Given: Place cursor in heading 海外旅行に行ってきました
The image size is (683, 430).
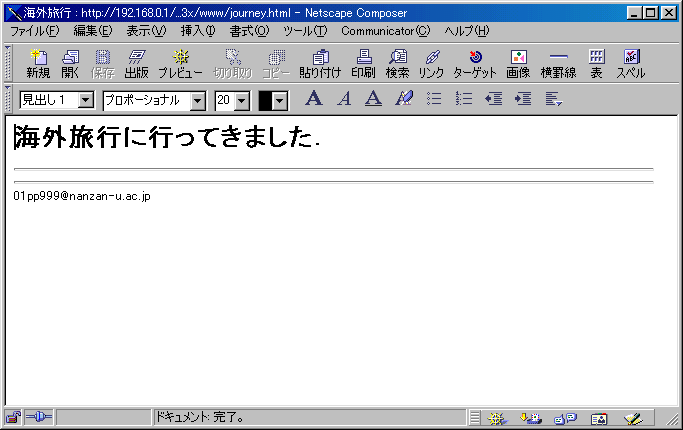Looking at the screenshot, I should tap(166, 137).
